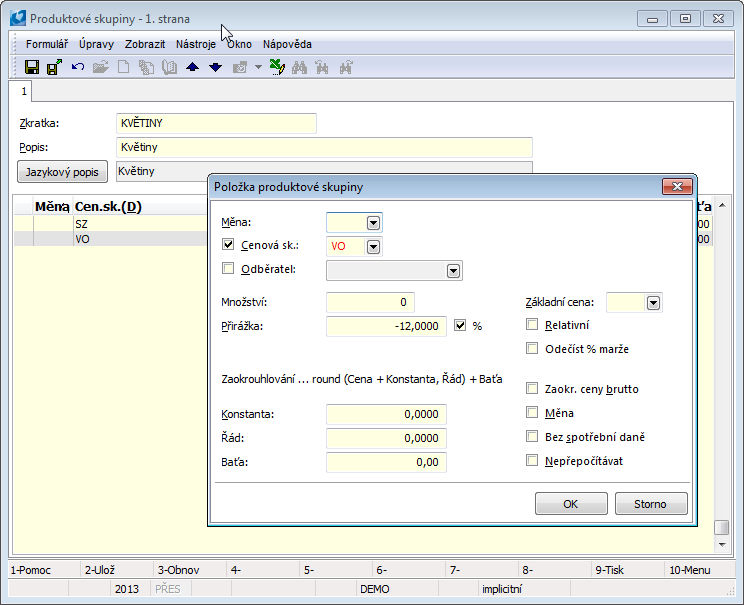Uncheck the Cenová sk. checkbox
744x605 pixels.
click(228, 245)
